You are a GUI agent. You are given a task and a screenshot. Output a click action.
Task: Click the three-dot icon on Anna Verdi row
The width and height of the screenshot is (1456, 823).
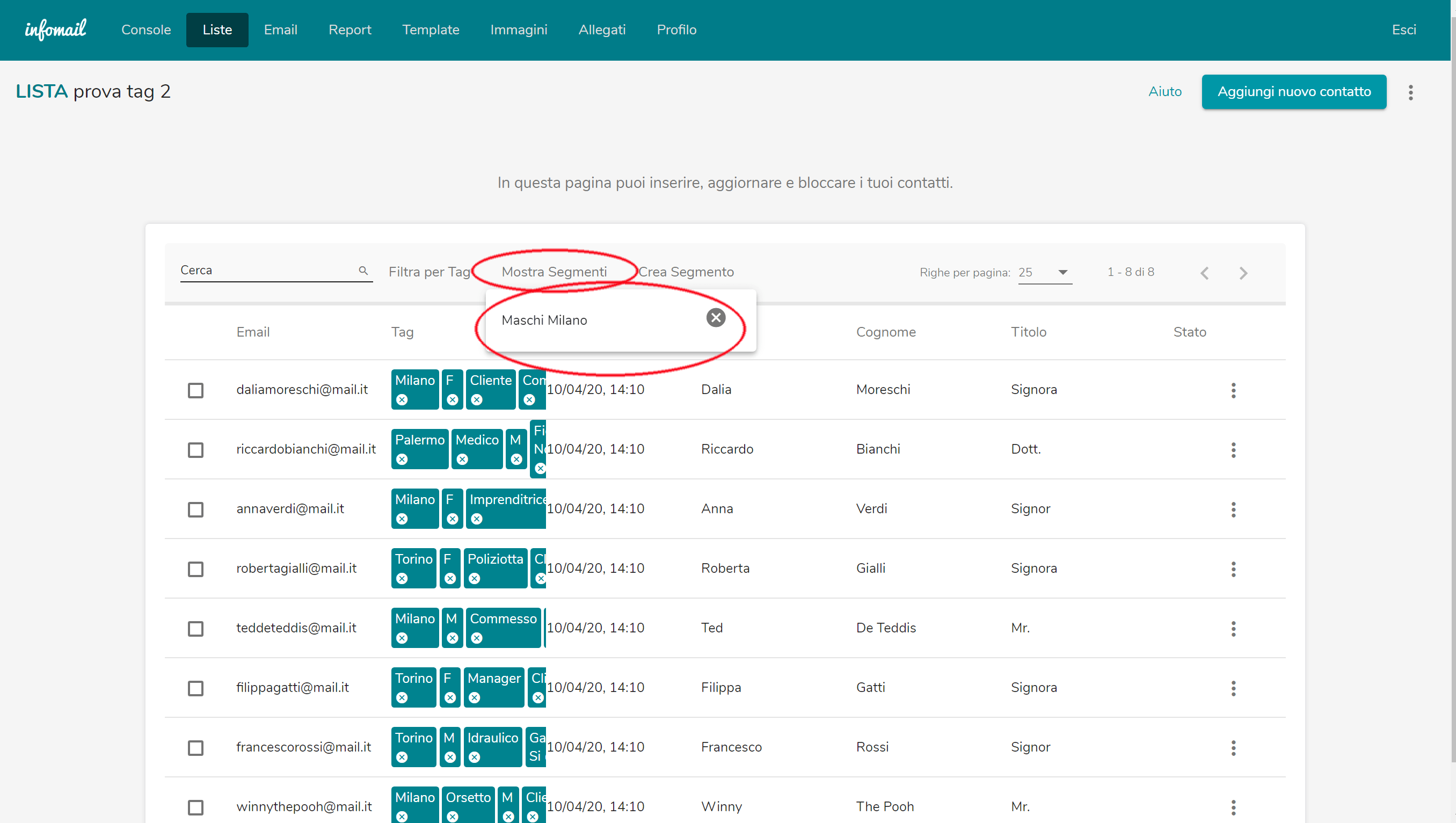coord(1233,509)
